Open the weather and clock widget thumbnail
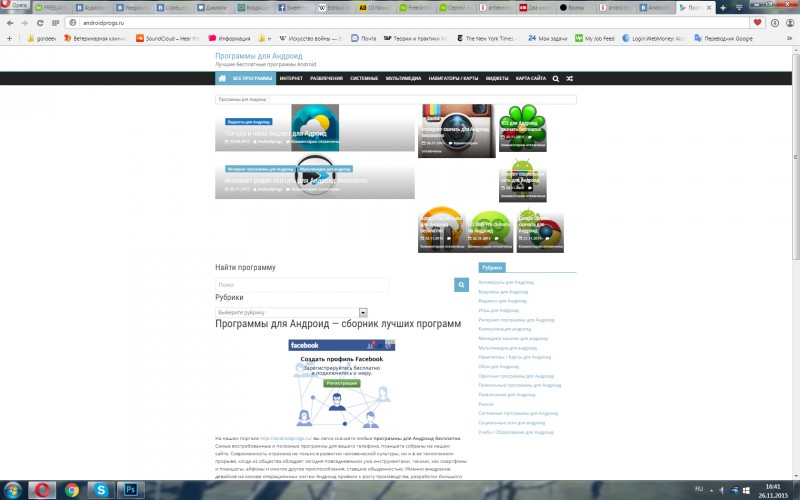Viewport: 800px width, 500px height. [x=315, y=128]
